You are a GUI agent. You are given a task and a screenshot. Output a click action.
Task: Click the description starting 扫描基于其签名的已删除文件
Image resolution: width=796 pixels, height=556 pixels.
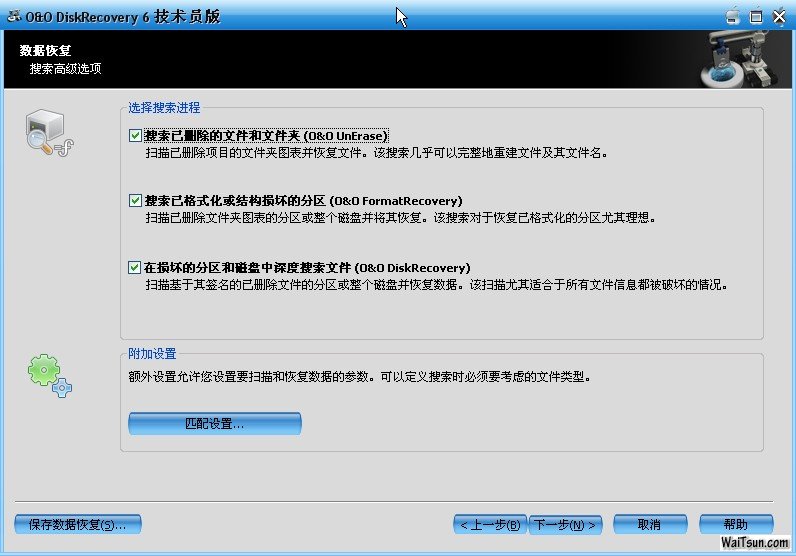pos(437,285)
